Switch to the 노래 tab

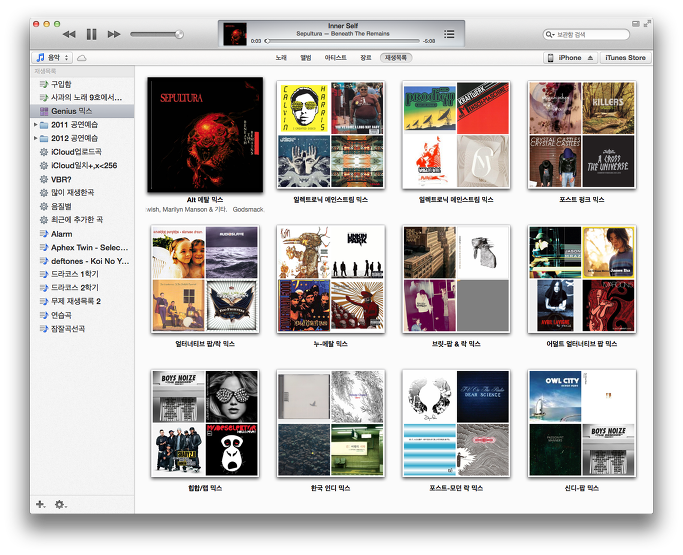pos(281,58)
